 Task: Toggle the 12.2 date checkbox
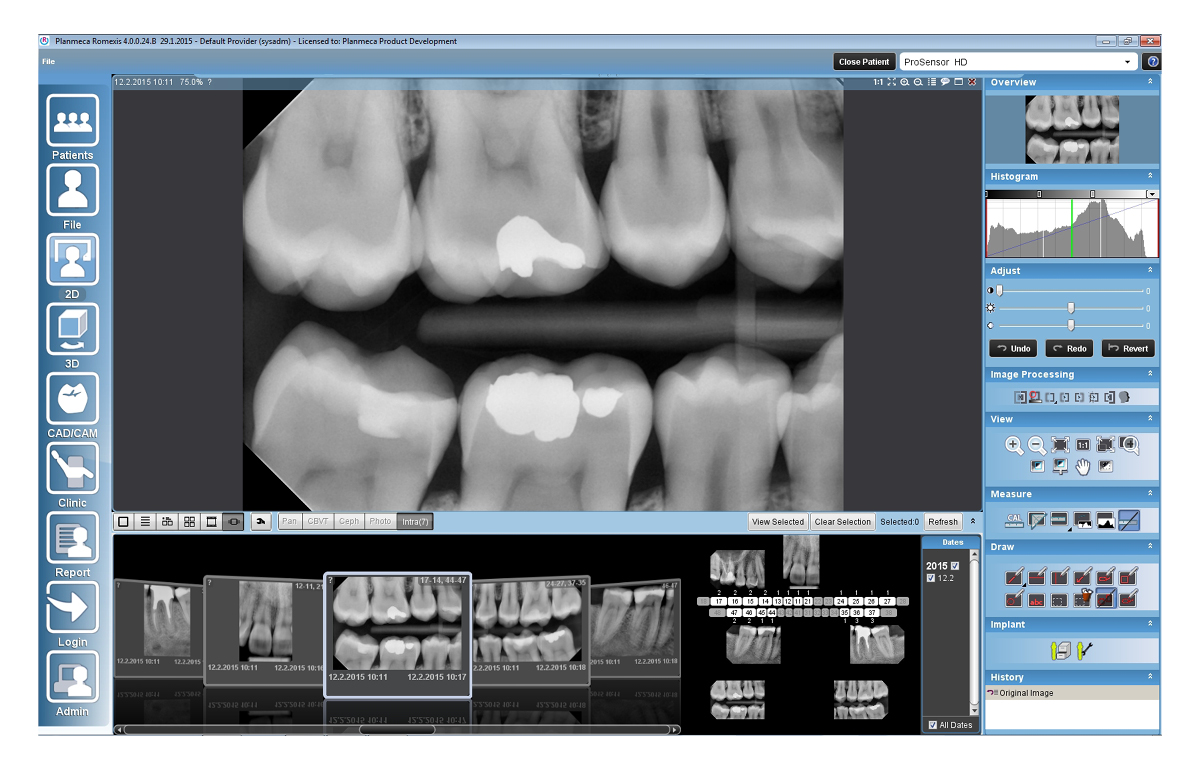[931, 578]
